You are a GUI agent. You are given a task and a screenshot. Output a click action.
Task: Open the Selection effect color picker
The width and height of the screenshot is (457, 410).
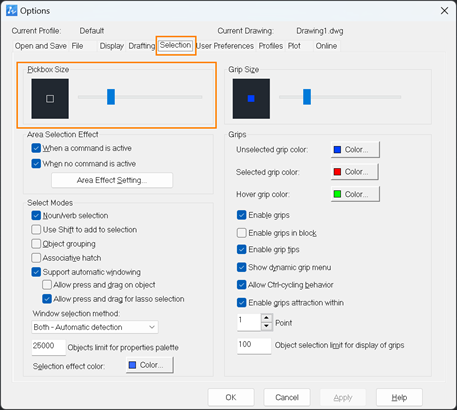150,365
